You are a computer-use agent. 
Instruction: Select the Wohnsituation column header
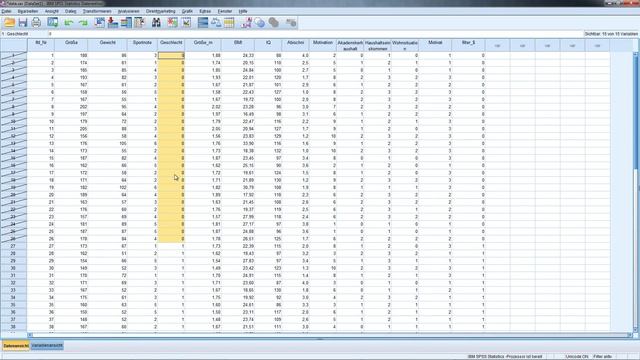point(404,45)
